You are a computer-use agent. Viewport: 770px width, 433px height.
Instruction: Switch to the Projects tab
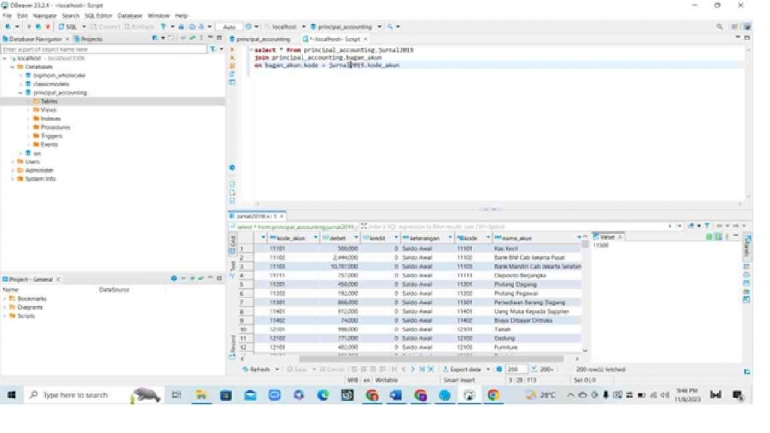click(88, 39)
